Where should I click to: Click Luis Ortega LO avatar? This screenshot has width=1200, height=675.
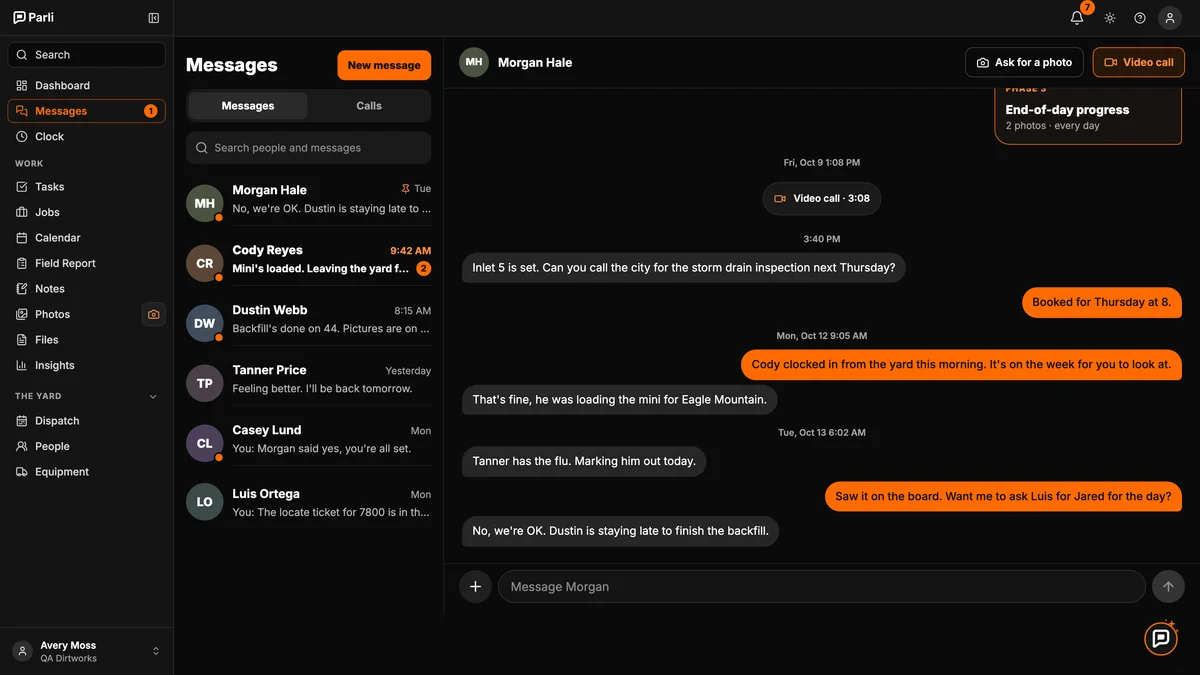coord(204,502)
